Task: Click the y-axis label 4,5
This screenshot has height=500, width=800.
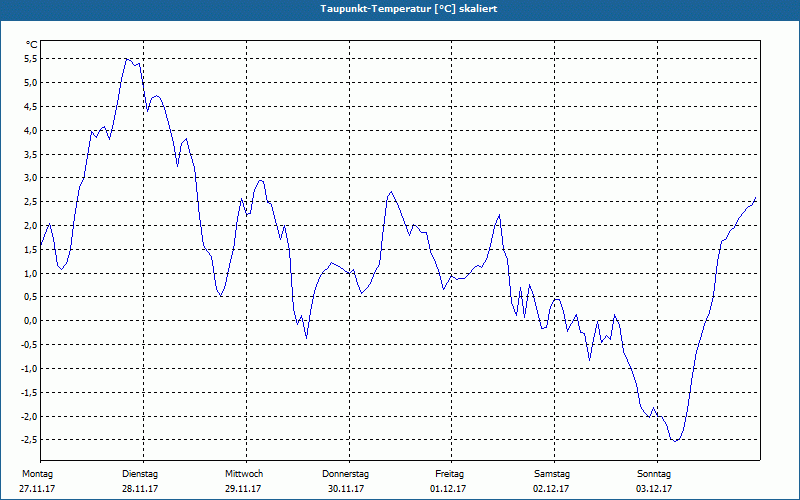Action: click(31, 107)
